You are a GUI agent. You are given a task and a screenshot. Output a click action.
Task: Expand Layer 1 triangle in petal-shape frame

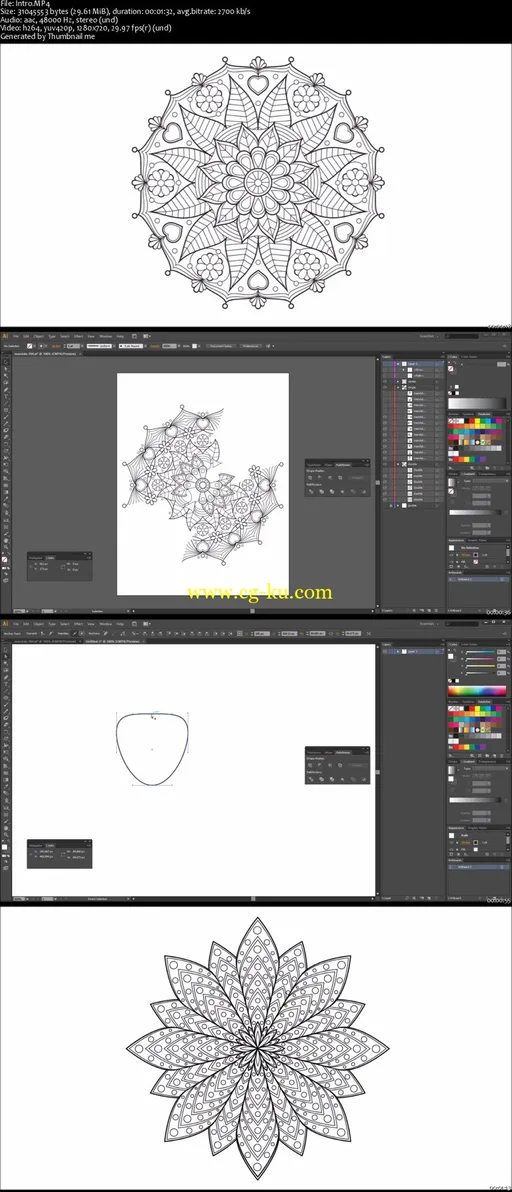(x=398, y=651)
